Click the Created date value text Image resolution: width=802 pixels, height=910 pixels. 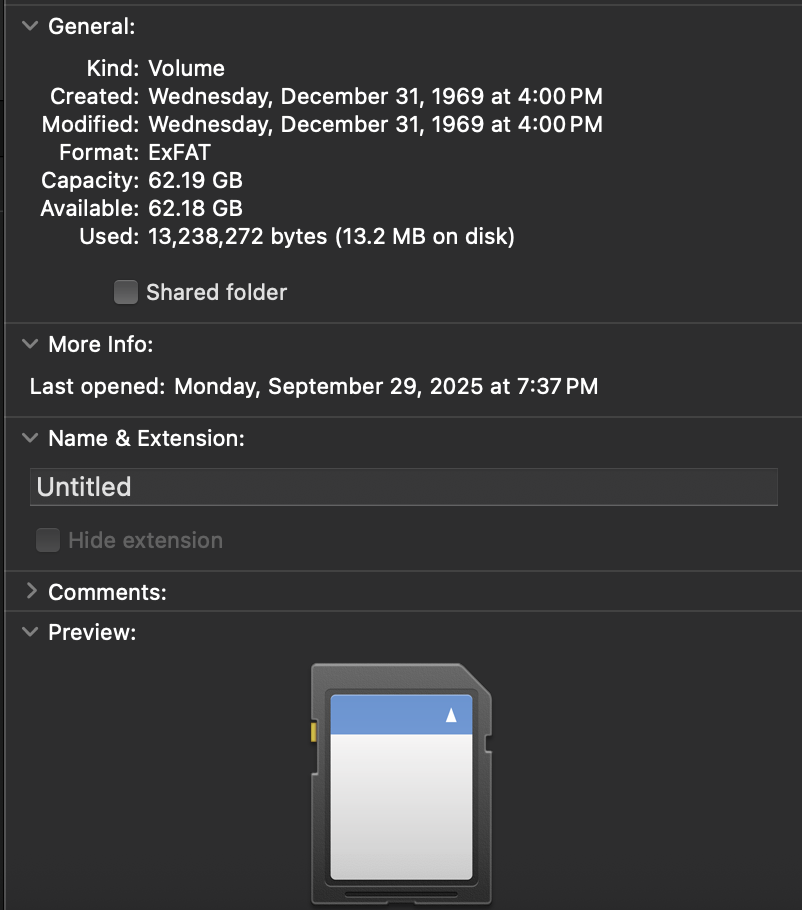tap(375, 97)
